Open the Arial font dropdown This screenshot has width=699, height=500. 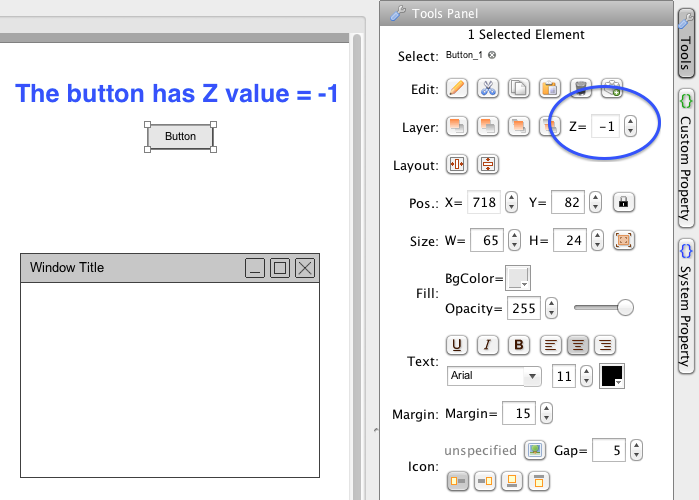[494, 376]
